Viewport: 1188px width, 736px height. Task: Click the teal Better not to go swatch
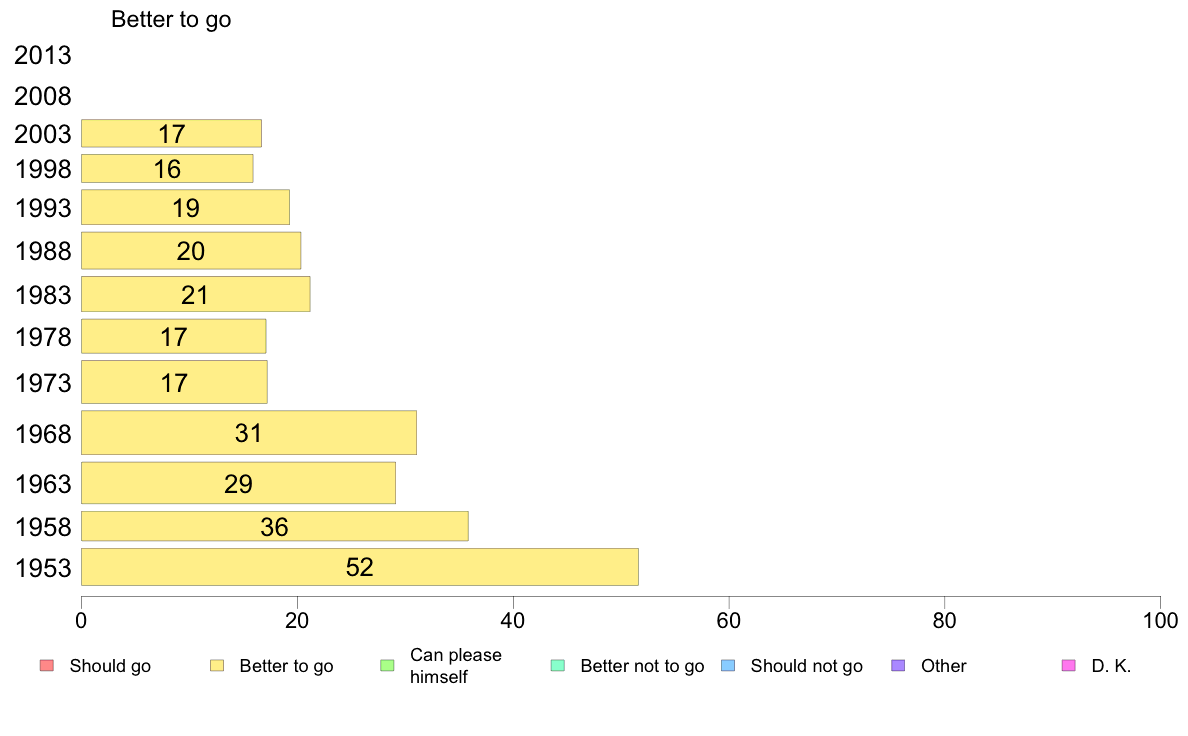[x=557, y=666]
